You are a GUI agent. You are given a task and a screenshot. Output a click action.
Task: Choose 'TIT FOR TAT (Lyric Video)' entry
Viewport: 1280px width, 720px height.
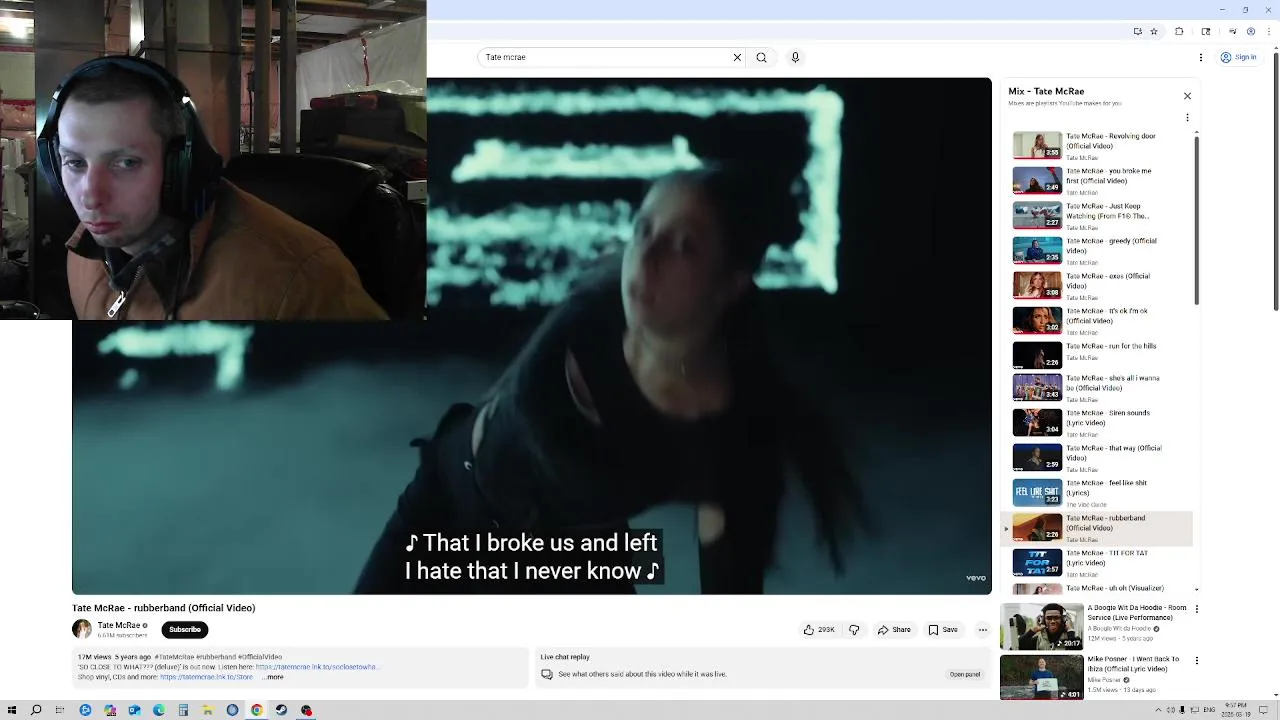[1097, 562]
